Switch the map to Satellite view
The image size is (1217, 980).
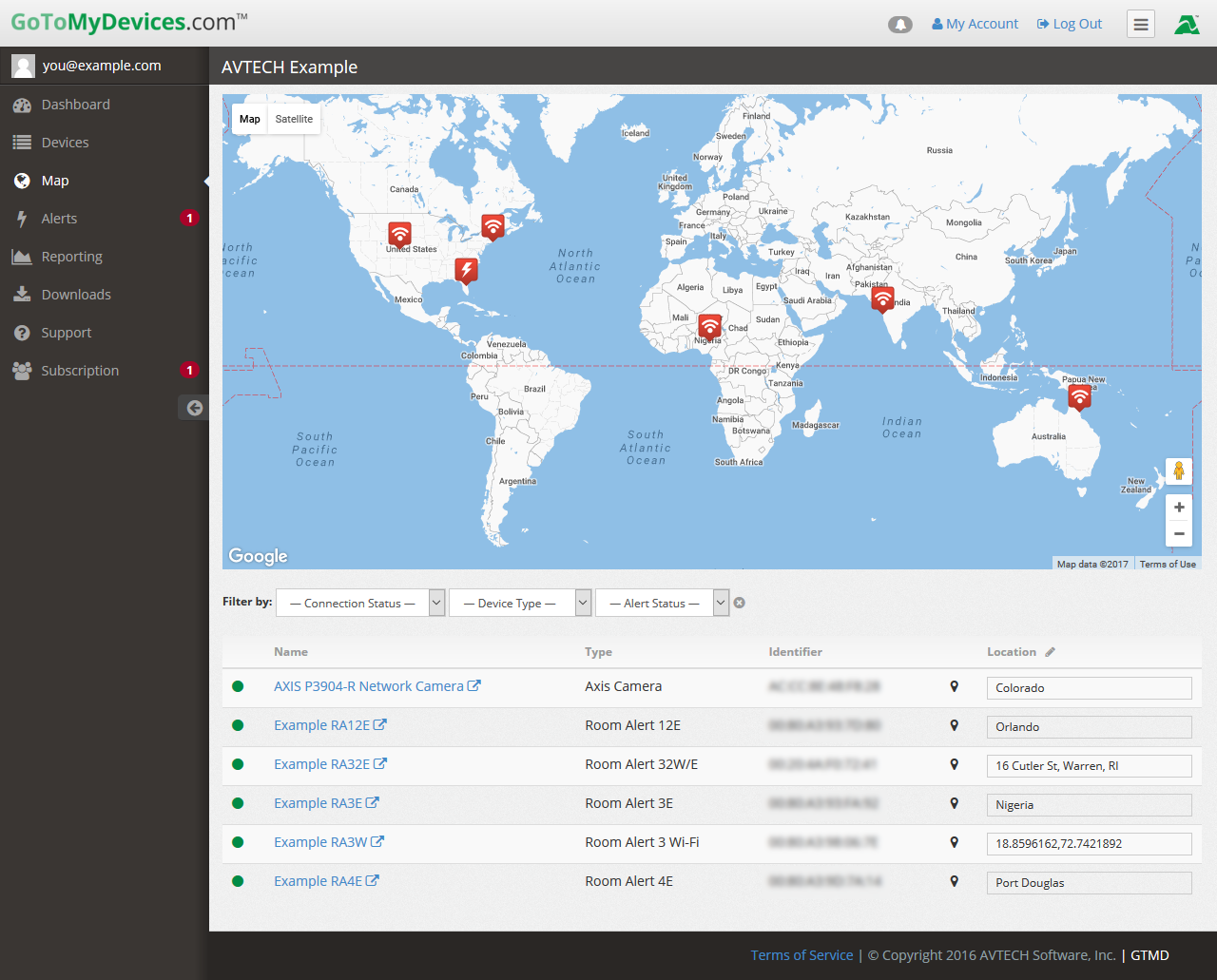coord(294,119)
